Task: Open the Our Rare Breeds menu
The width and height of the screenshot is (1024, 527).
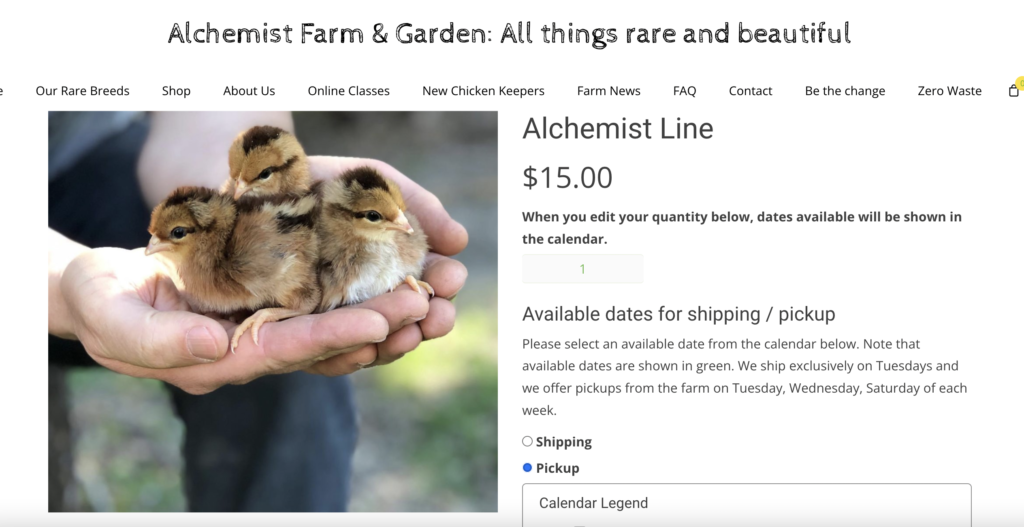Action: click(82, 91)
